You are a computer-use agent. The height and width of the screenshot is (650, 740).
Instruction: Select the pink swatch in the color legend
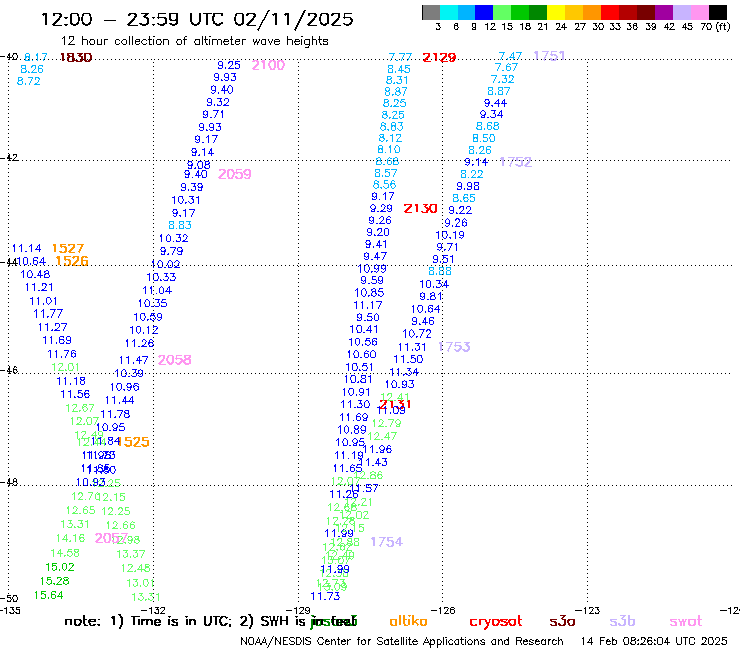click(x=700, y=12)
